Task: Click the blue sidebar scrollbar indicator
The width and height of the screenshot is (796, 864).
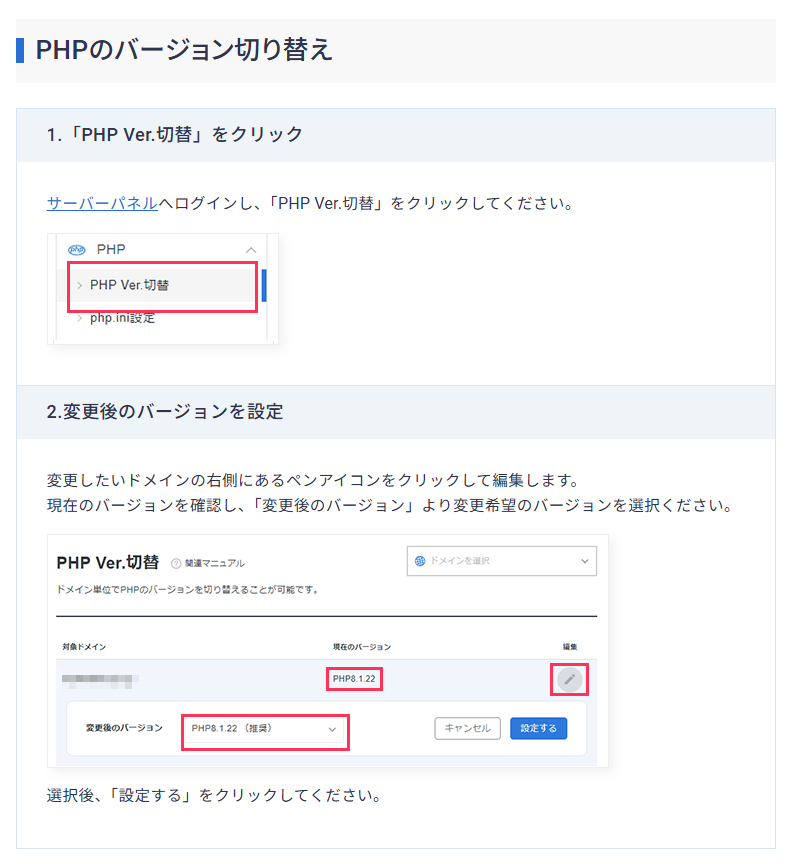Action: point(264,285)
